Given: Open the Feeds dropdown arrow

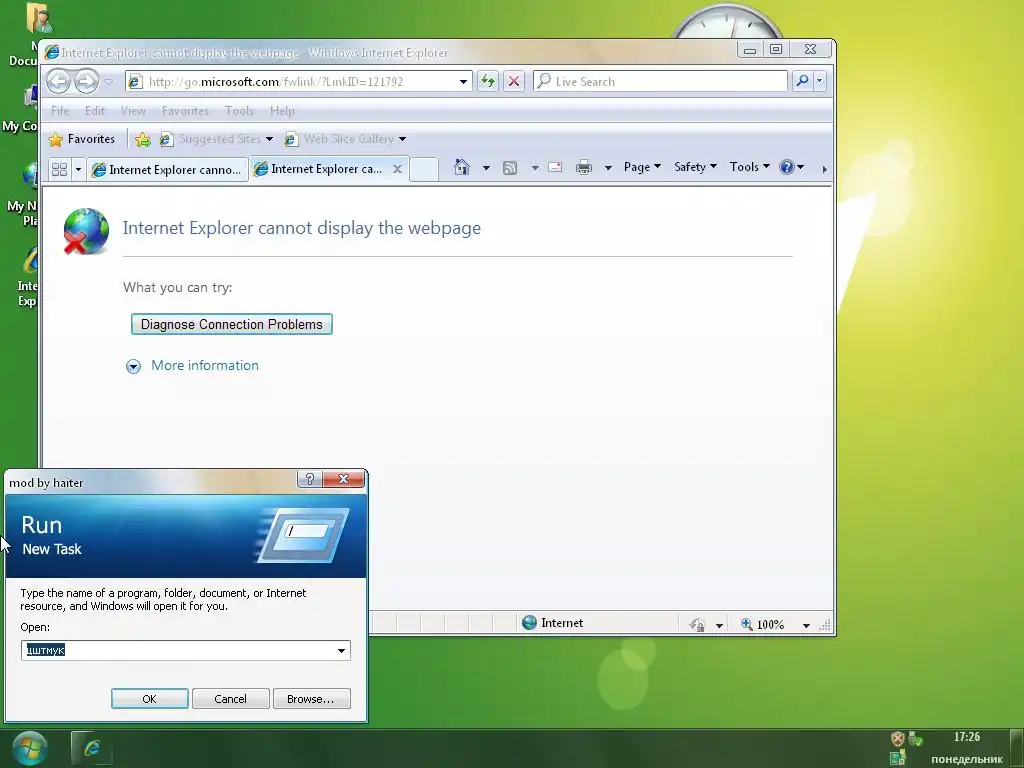Looking at the screenshot, I should (x=535, y=168).
